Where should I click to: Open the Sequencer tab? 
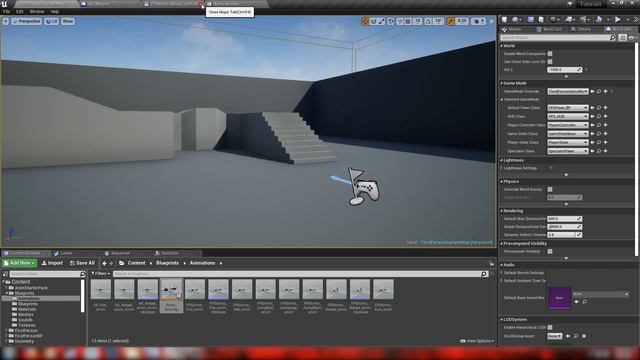pyautogui.click(x=120, y=253)
